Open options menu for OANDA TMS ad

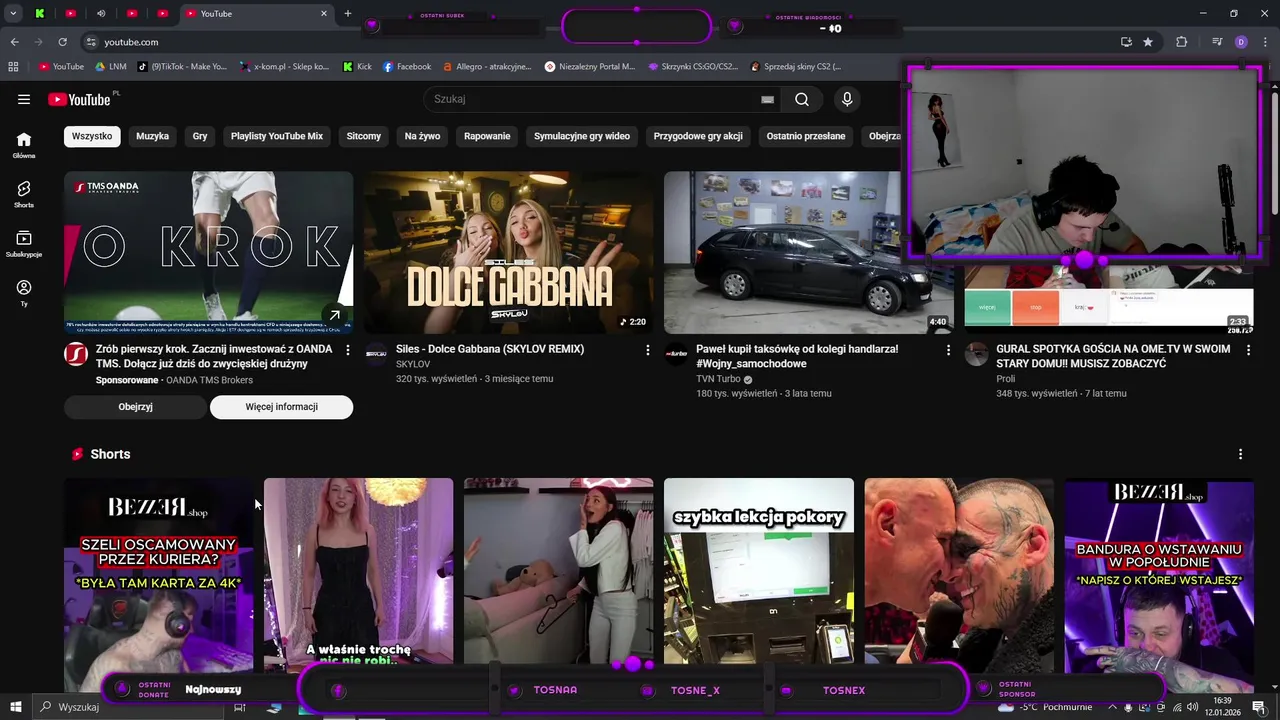(x=348, y=350)
